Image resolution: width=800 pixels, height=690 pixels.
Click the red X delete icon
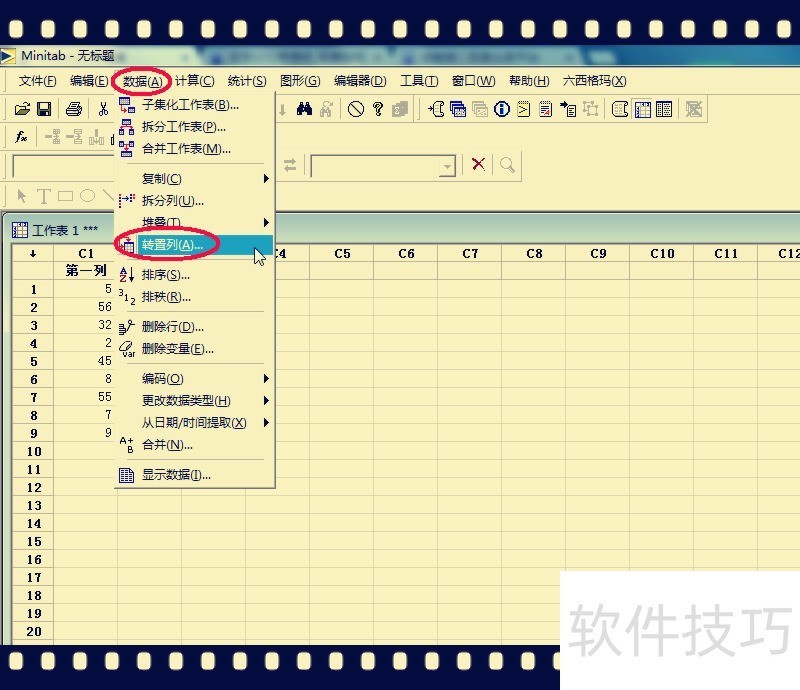coord(478,164)
